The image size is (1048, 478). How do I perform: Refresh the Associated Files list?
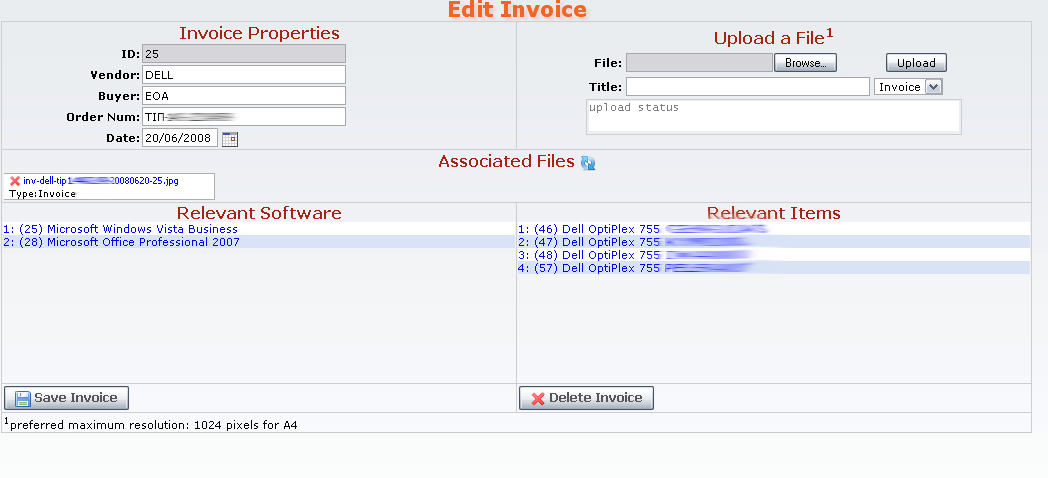click(x=587, y=162)
